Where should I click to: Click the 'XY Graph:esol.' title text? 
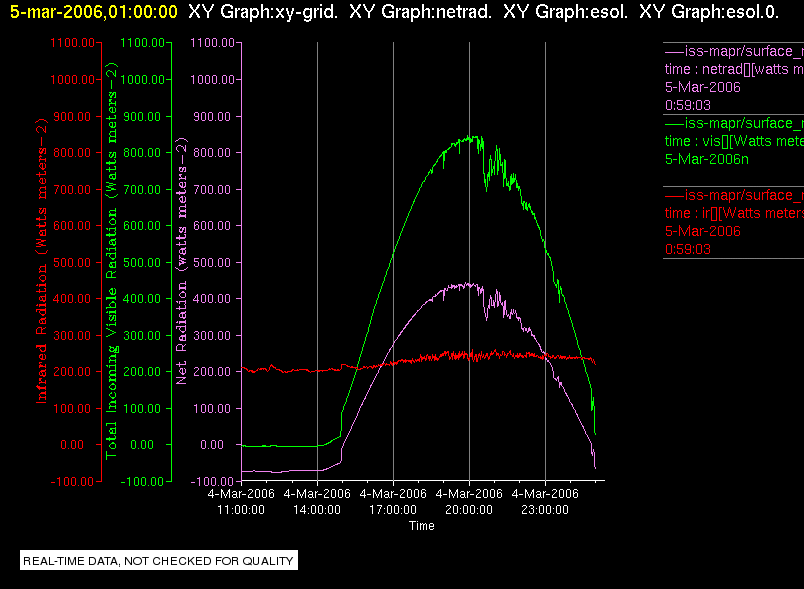[566, 11]
